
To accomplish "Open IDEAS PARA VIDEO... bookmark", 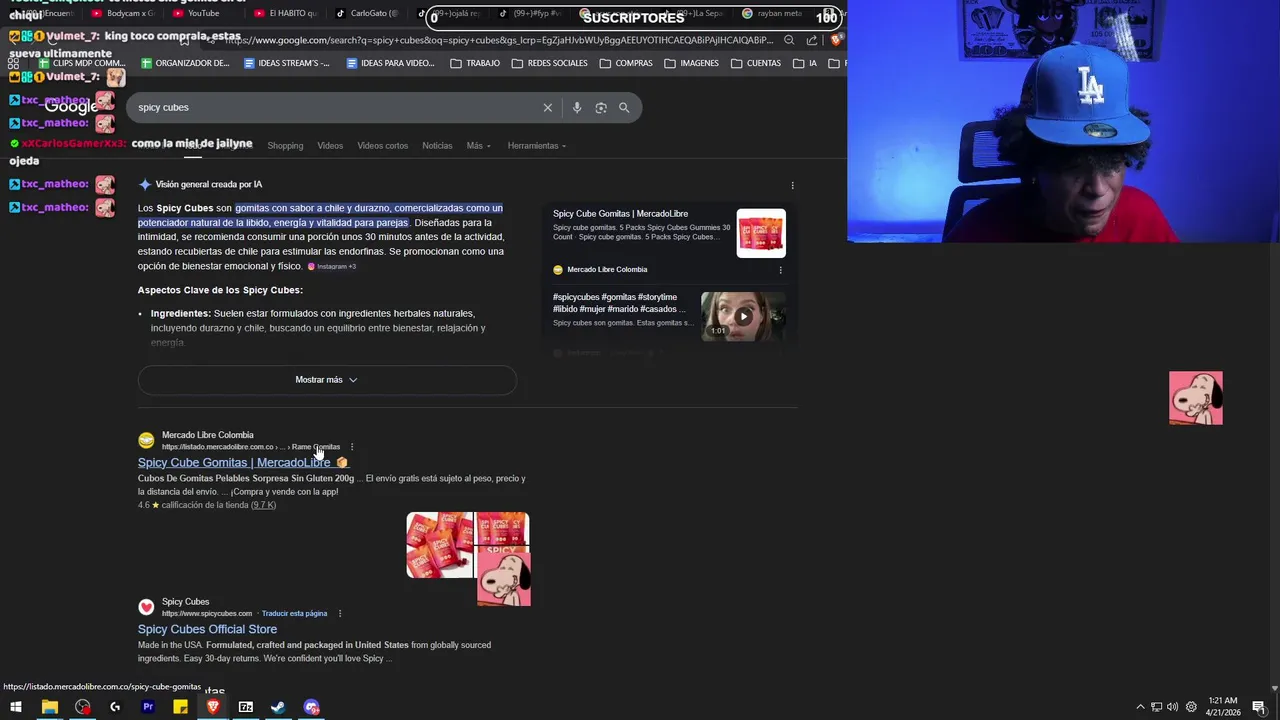I will click(x=390, y=63).
